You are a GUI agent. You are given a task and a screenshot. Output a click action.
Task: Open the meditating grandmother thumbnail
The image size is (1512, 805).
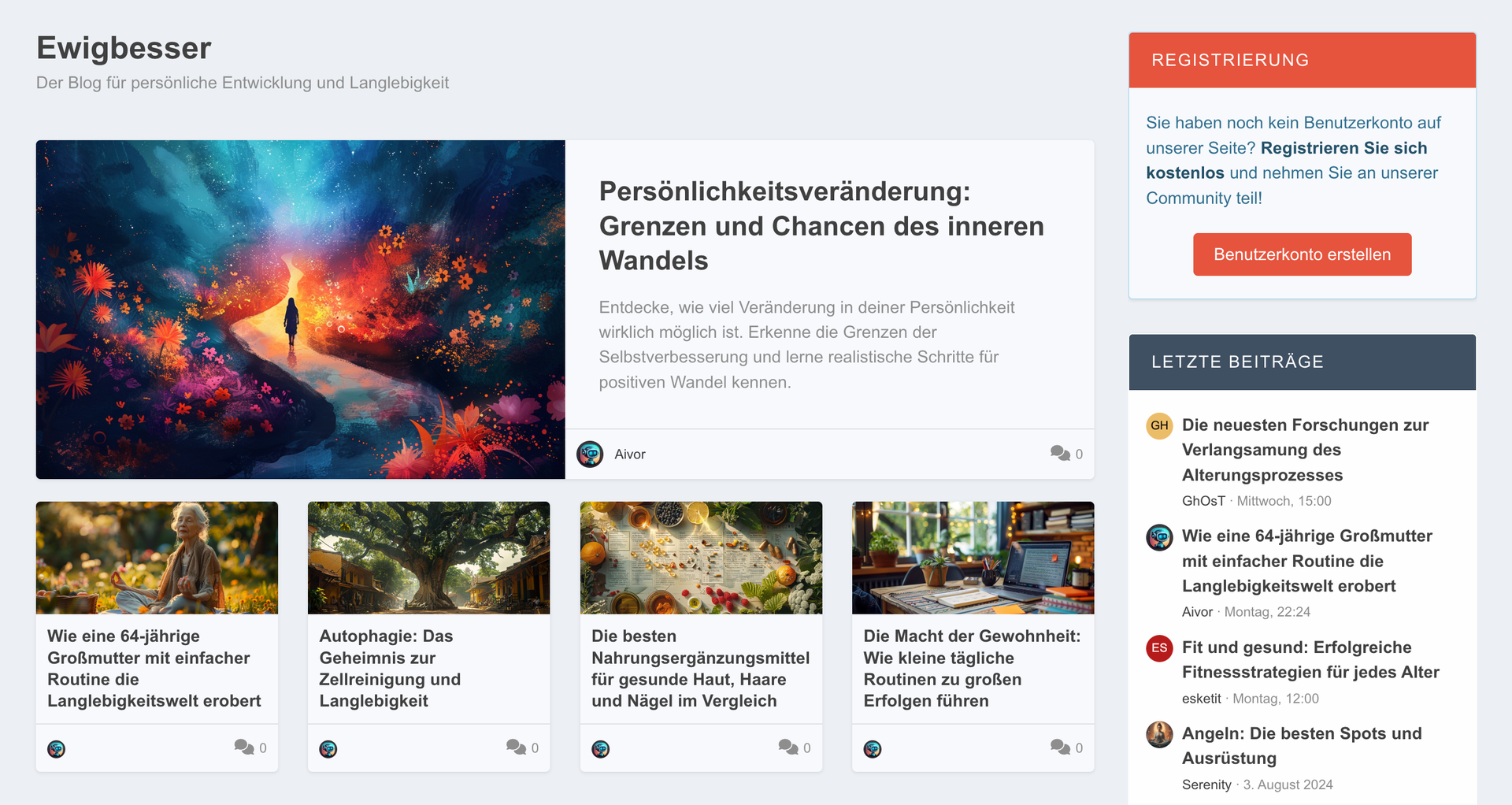[x=157, y=558]
